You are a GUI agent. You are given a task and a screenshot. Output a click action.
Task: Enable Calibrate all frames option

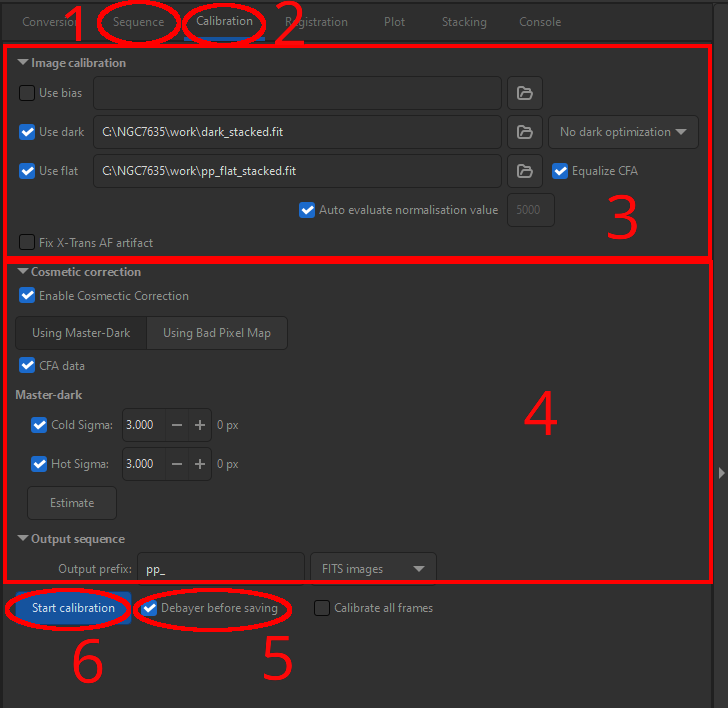coord(321,608)
